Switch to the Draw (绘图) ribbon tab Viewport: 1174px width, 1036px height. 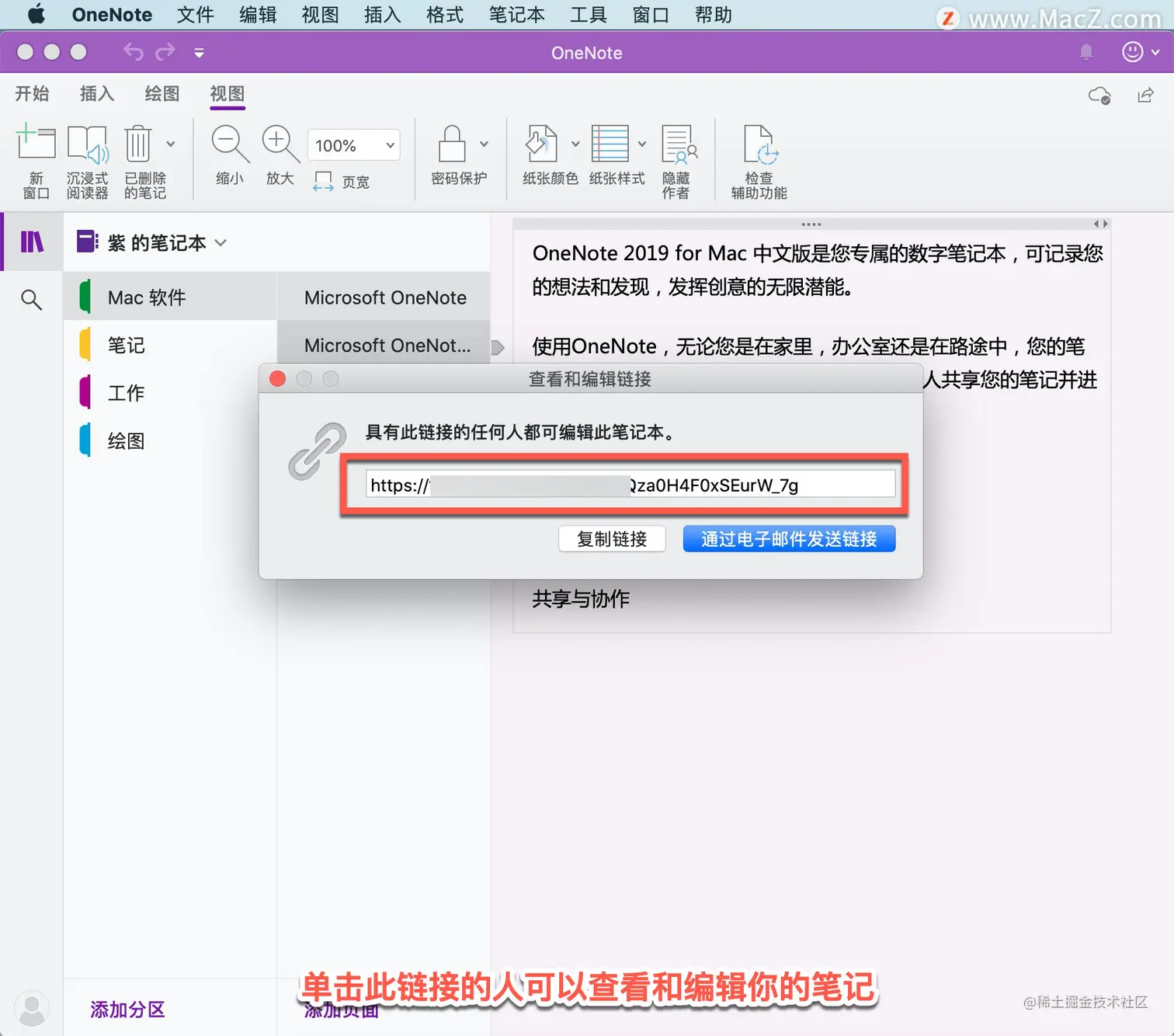(162, 94)
